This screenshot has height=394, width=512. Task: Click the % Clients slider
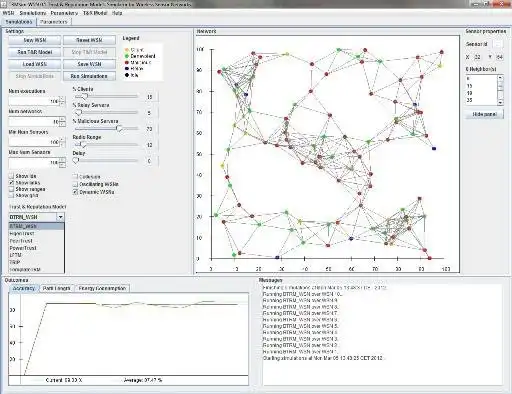(106, 97)
